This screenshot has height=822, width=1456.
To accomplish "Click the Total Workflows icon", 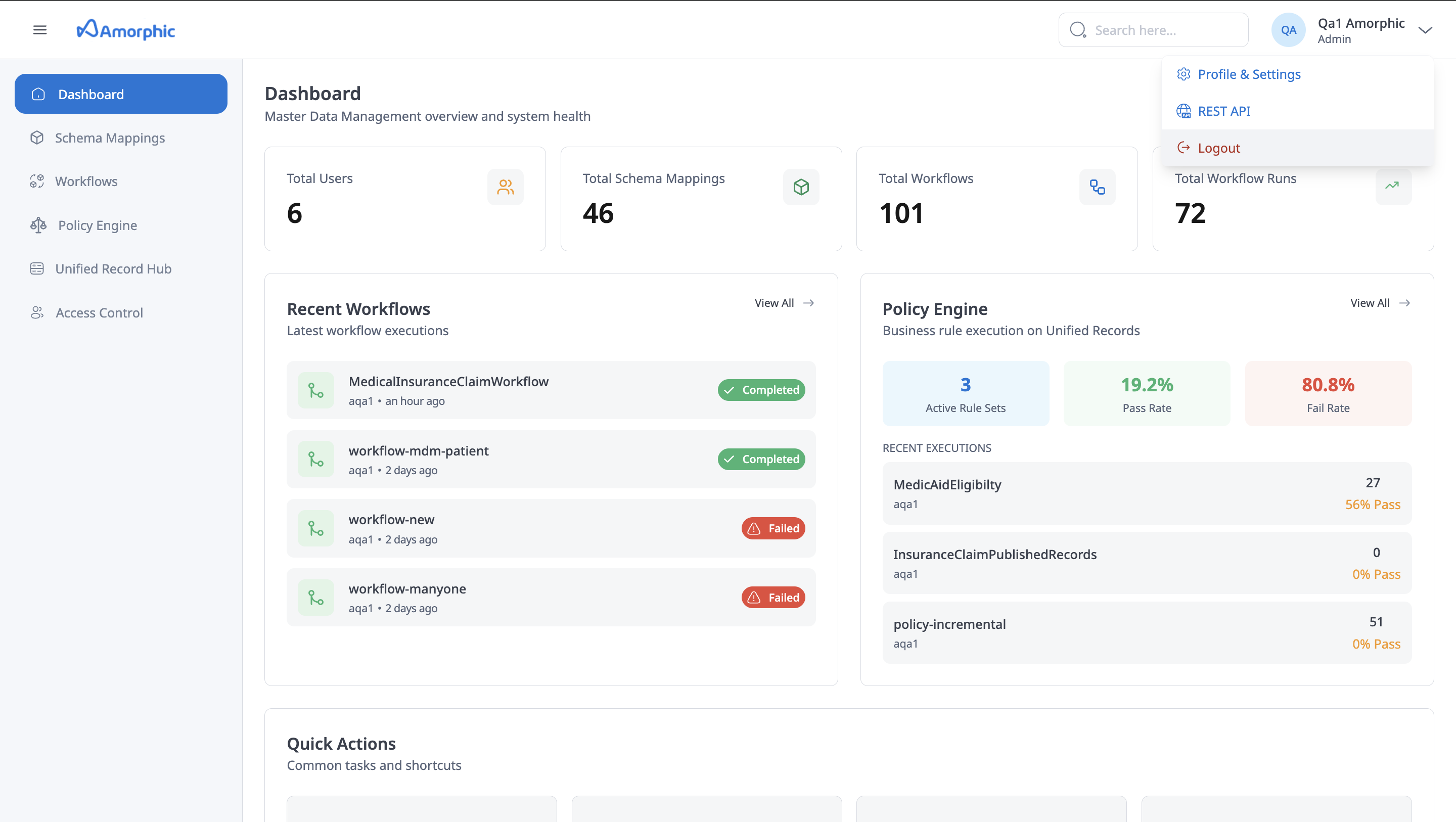I will [x=1097, y=187].
